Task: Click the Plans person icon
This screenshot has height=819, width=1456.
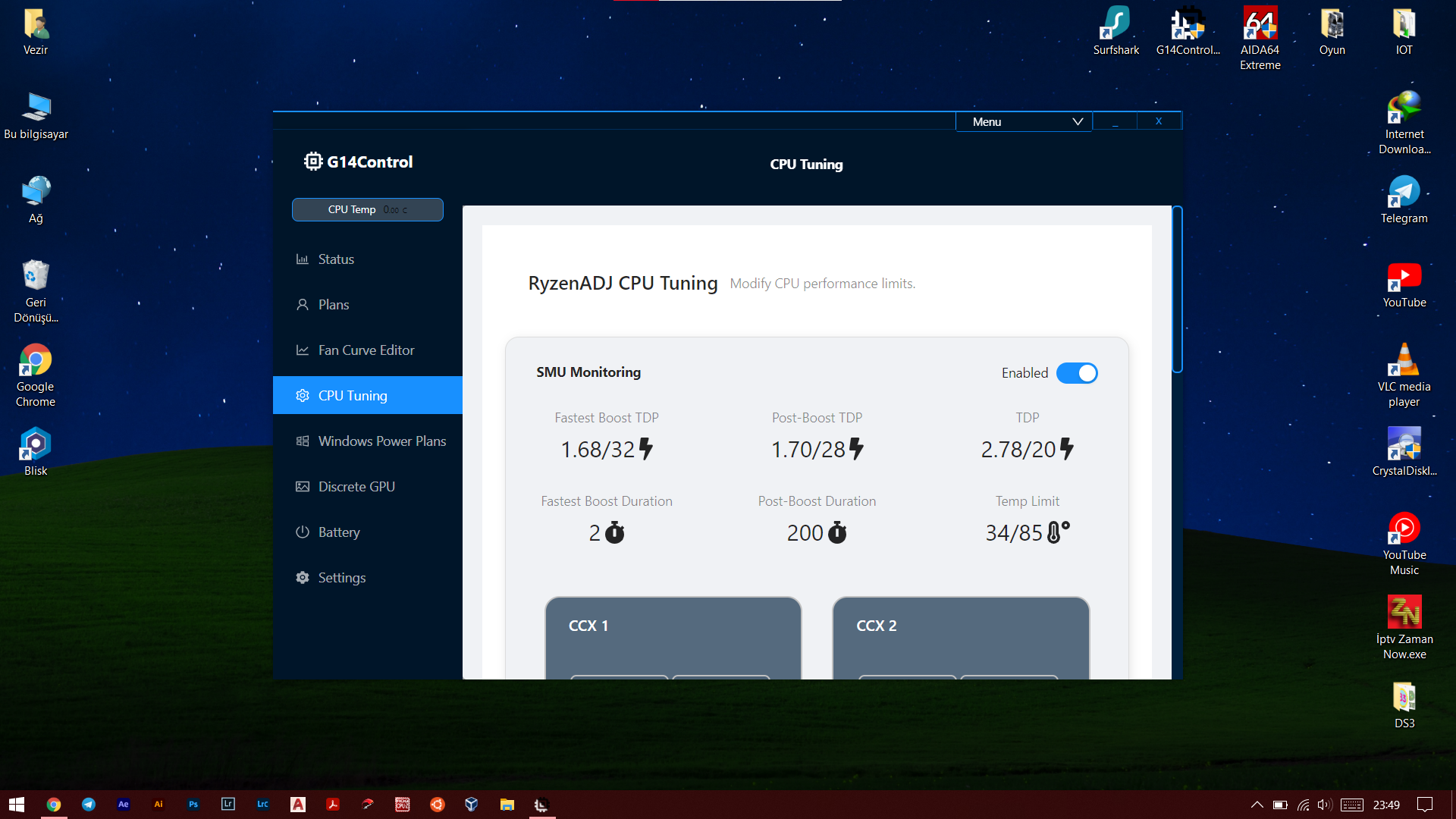Action: (303, 305)
